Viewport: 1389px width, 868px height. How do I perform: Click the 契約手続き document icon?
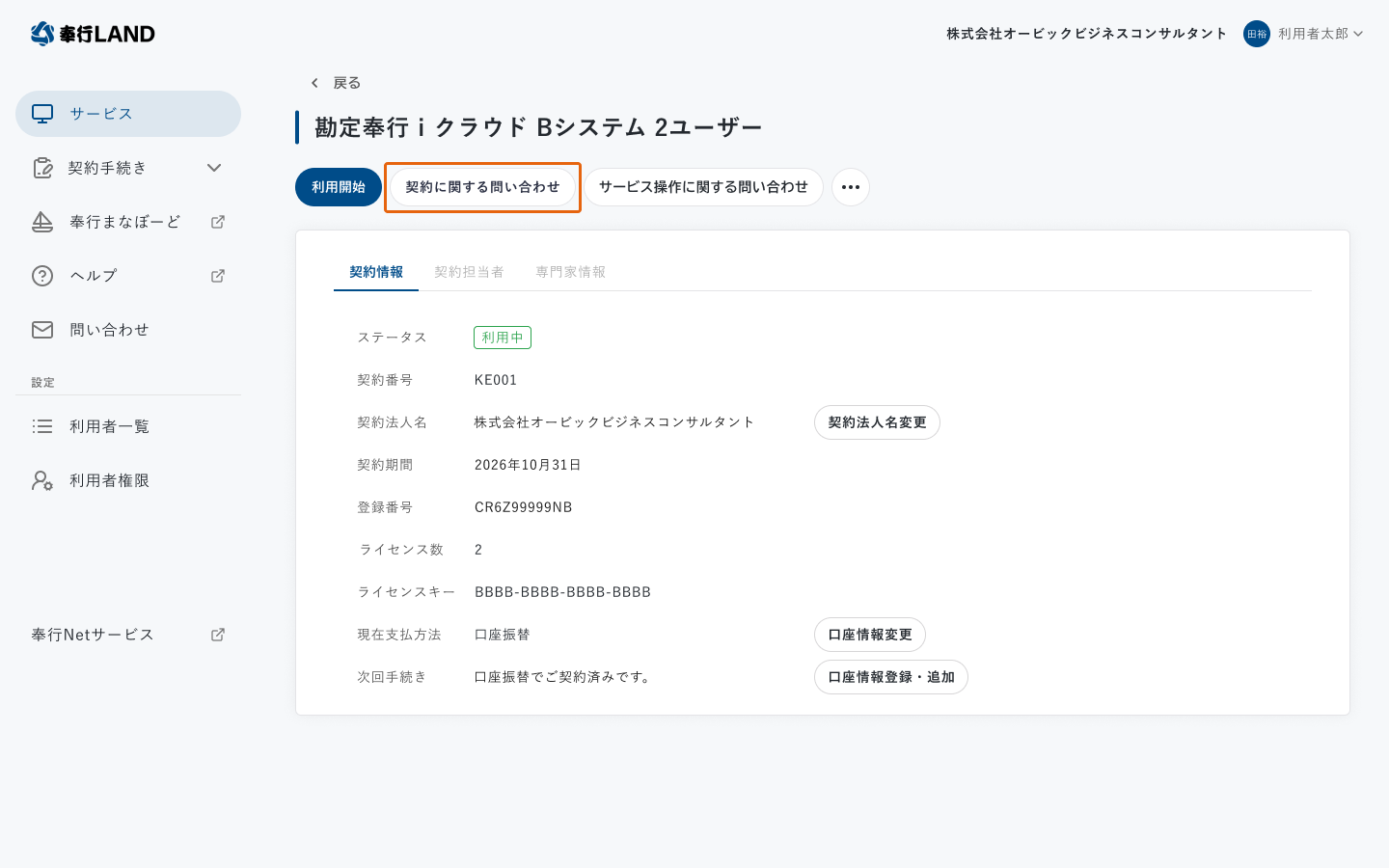click(42, 167)
